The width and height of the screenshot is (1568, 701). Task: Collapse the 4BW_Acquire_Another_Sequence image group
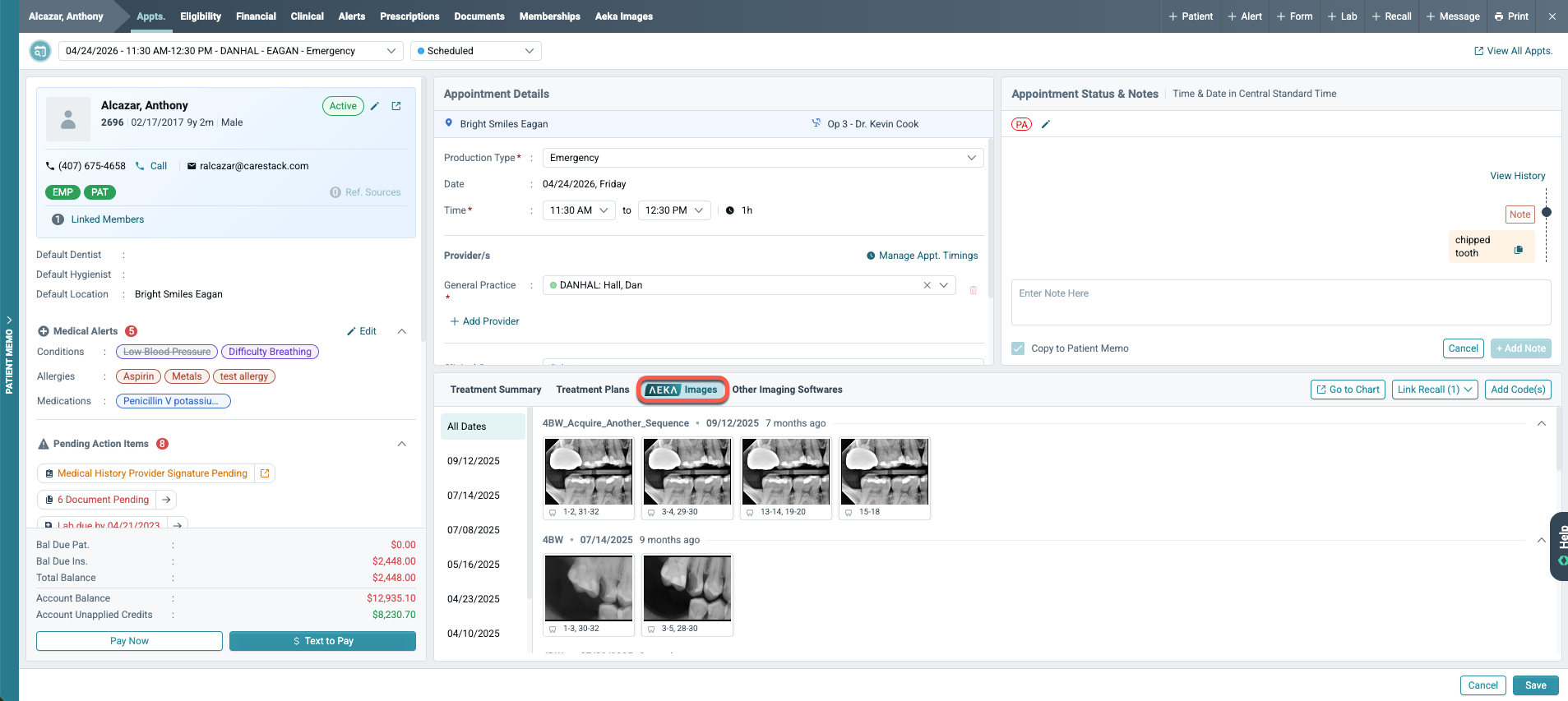click(x=1542, y=423)
